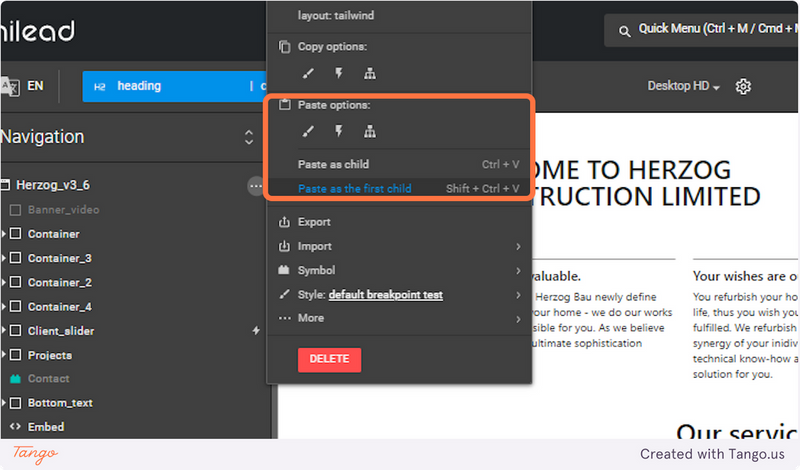Image resolution: width=800 pixels, height=470 pixels.
Task: Click the paste interactions lightning icon
Action: (x=339, y=132)
